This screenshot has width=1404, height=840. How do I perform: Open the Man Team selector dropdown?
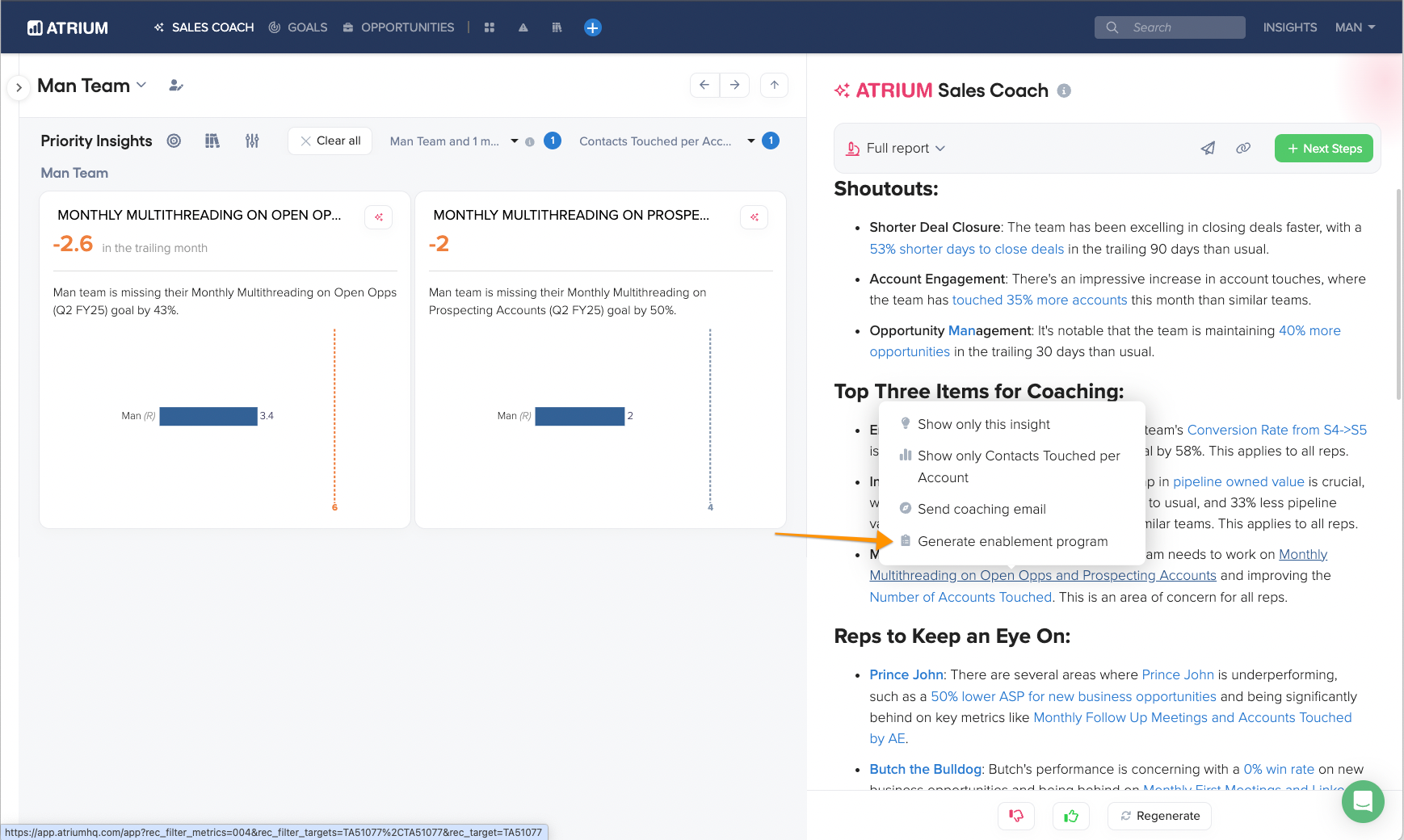92,86
